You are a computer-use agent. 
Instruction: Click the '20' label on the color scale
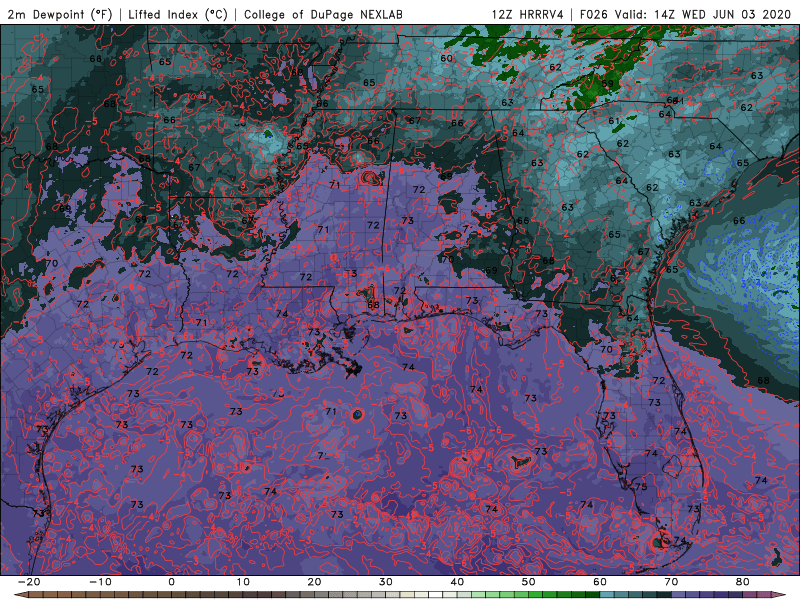pos(314,582)
